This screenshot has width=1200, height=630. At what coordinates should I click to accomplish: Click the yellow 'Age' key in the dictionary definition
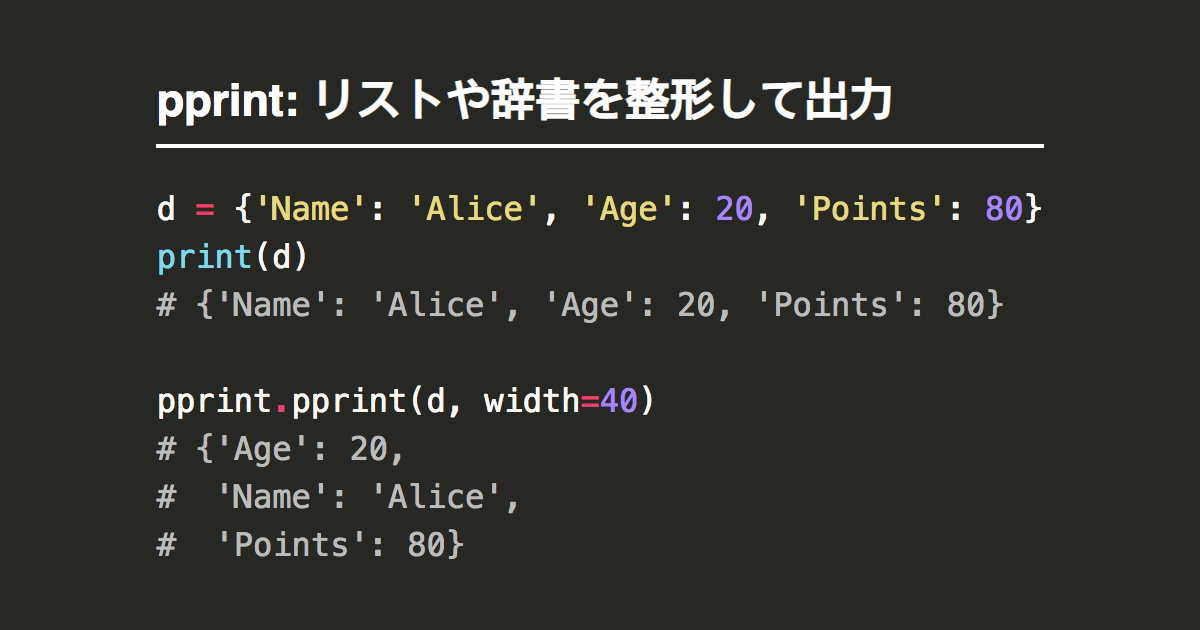tap(627, 209)
